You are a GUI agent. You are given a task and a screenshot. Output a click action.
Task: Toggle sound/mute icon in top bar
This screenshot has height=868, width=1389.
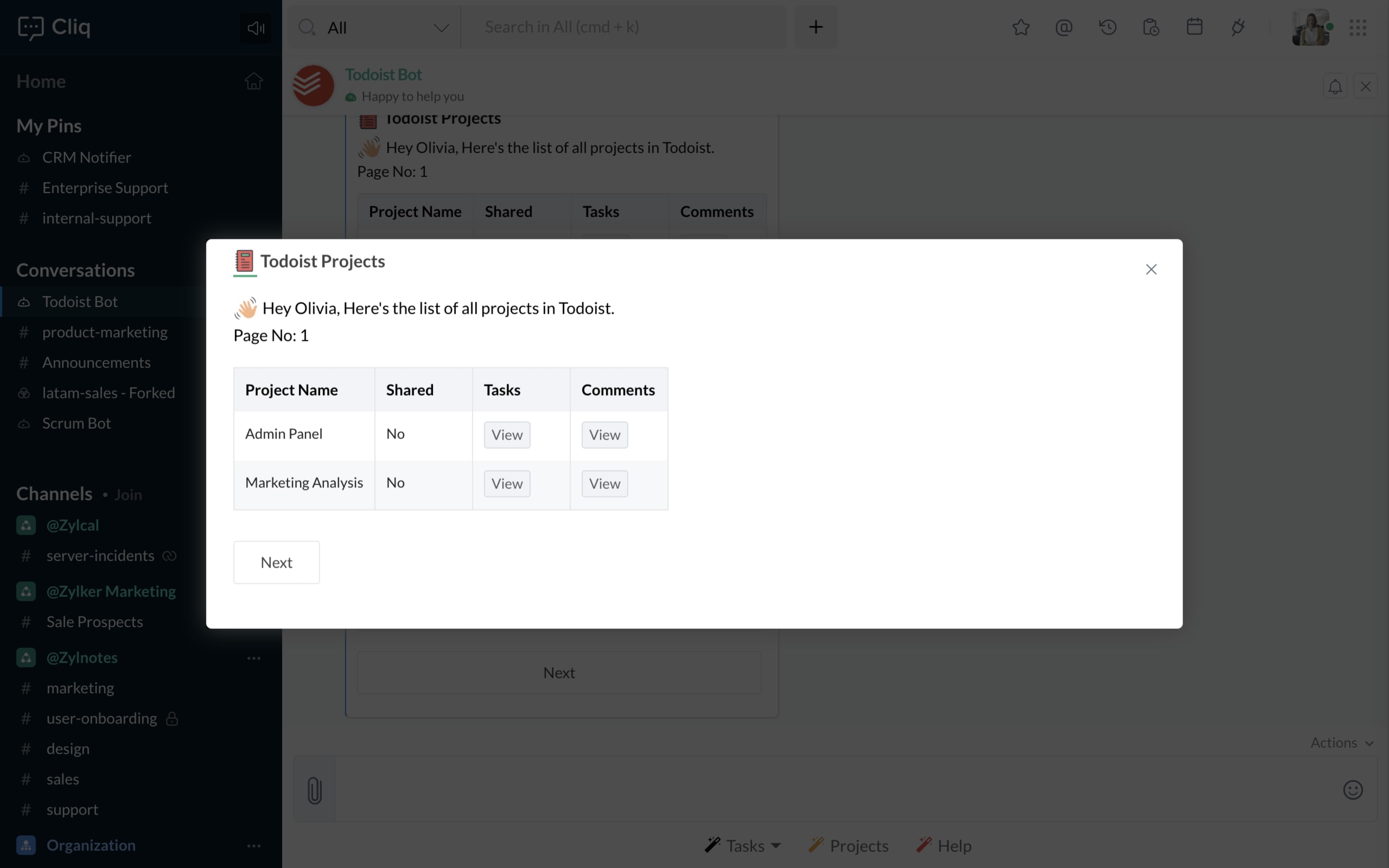tap(256, 27)
